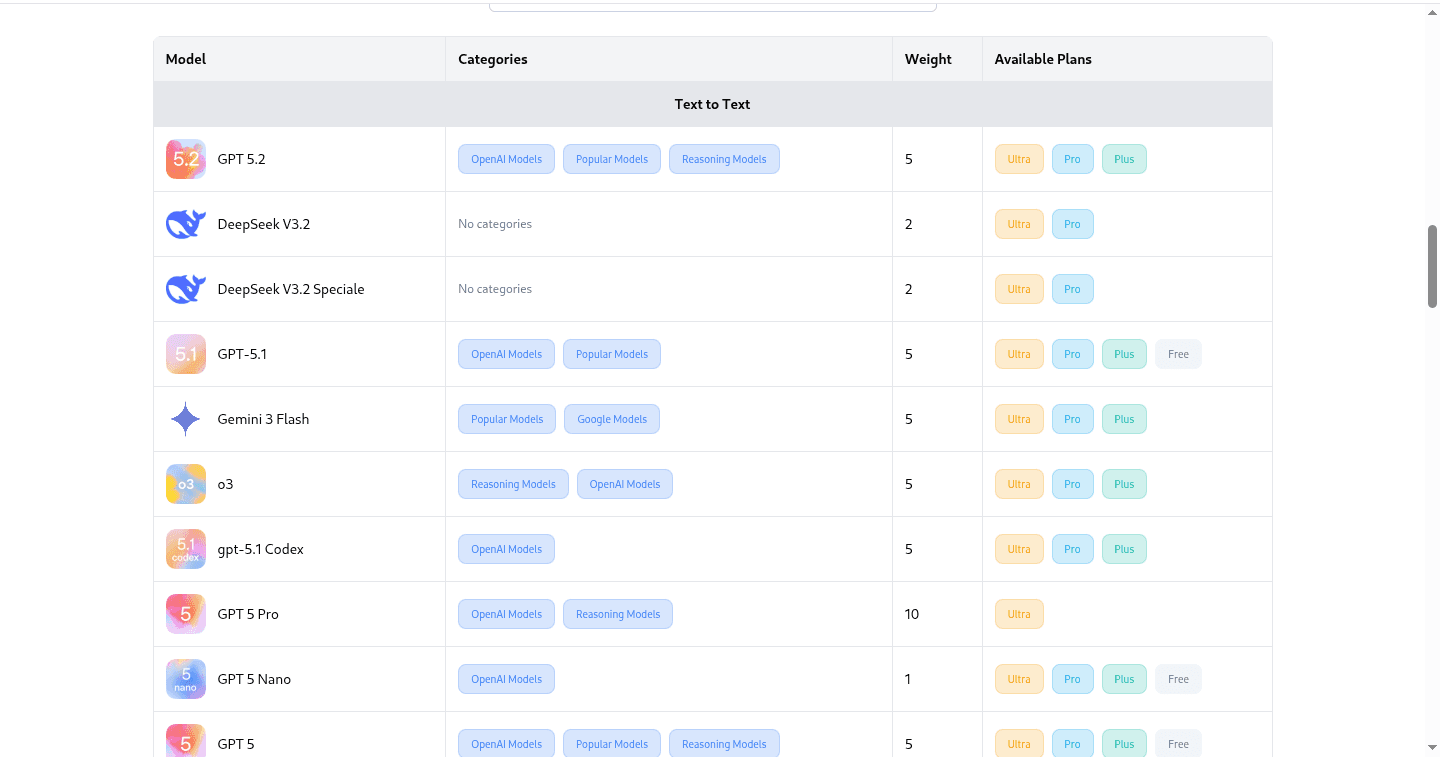Image resolution: width=1440 pixels, height=757 pixels.
Task: Click the Ultra plan badge for Gemini 3 Flash
Action: [x=1019, y=419]
